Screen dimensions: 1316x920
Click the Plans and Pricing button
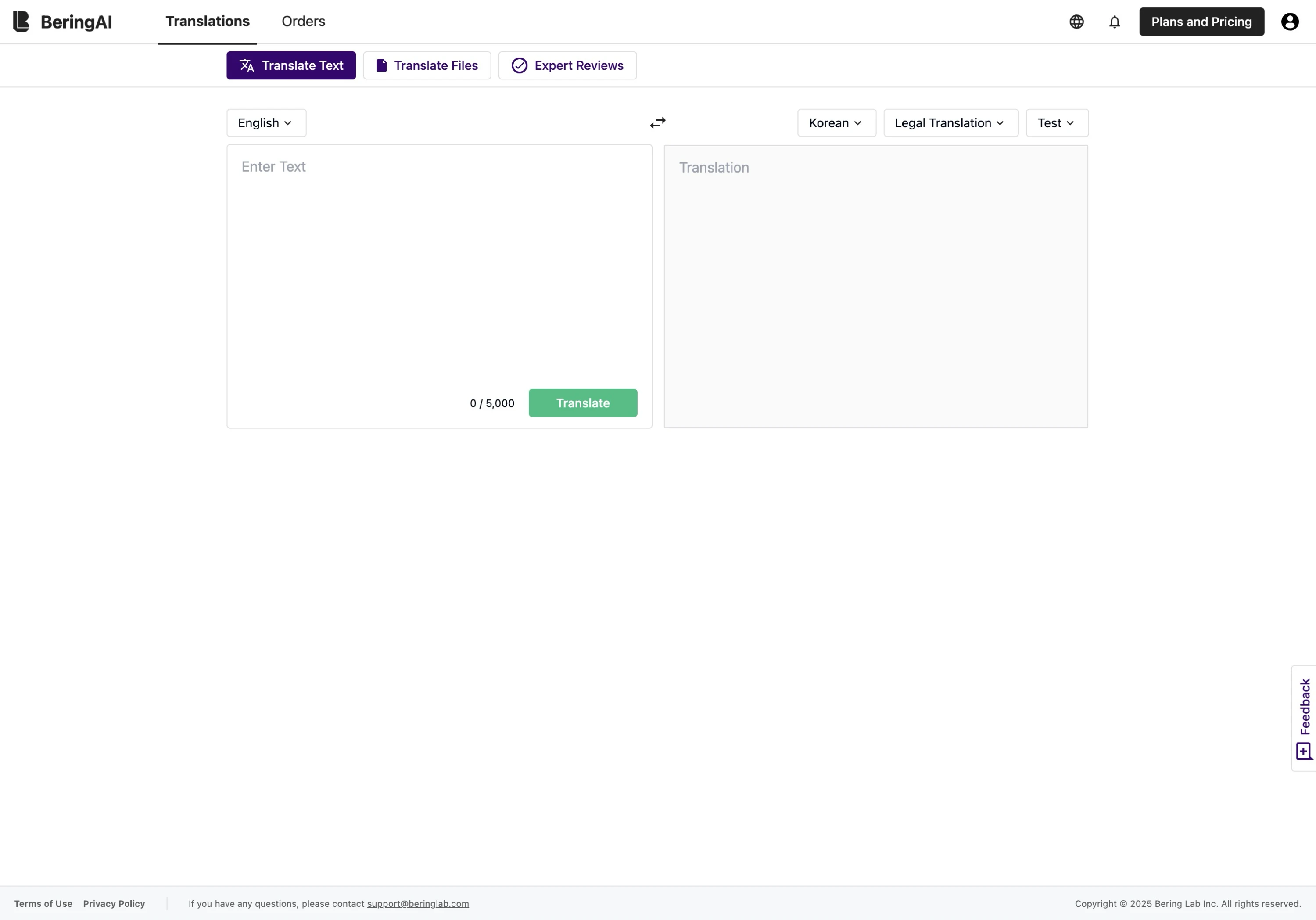tap(1201, 22)
